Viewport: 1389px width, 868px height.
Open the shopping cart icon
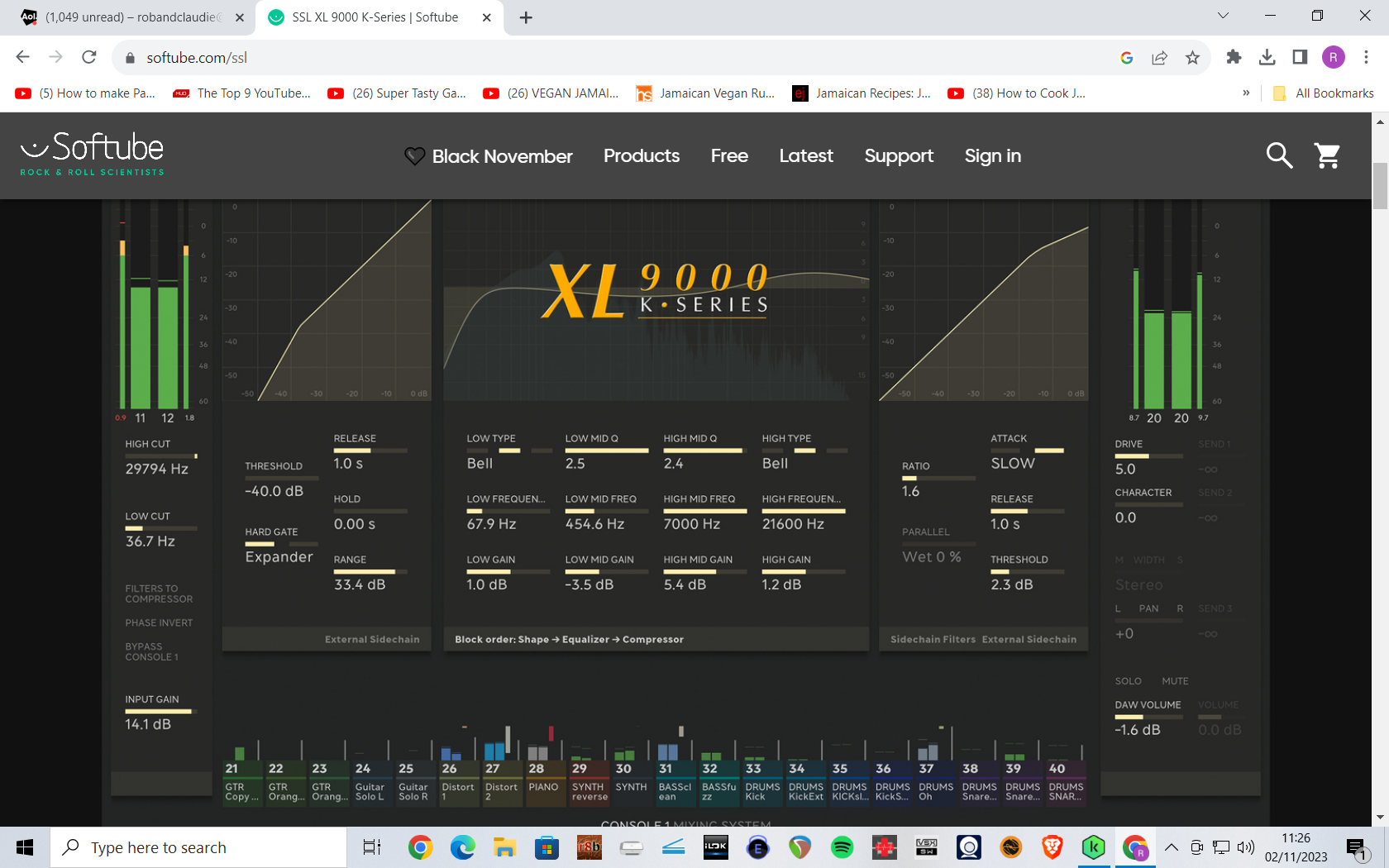click(x=1328, y=155)
